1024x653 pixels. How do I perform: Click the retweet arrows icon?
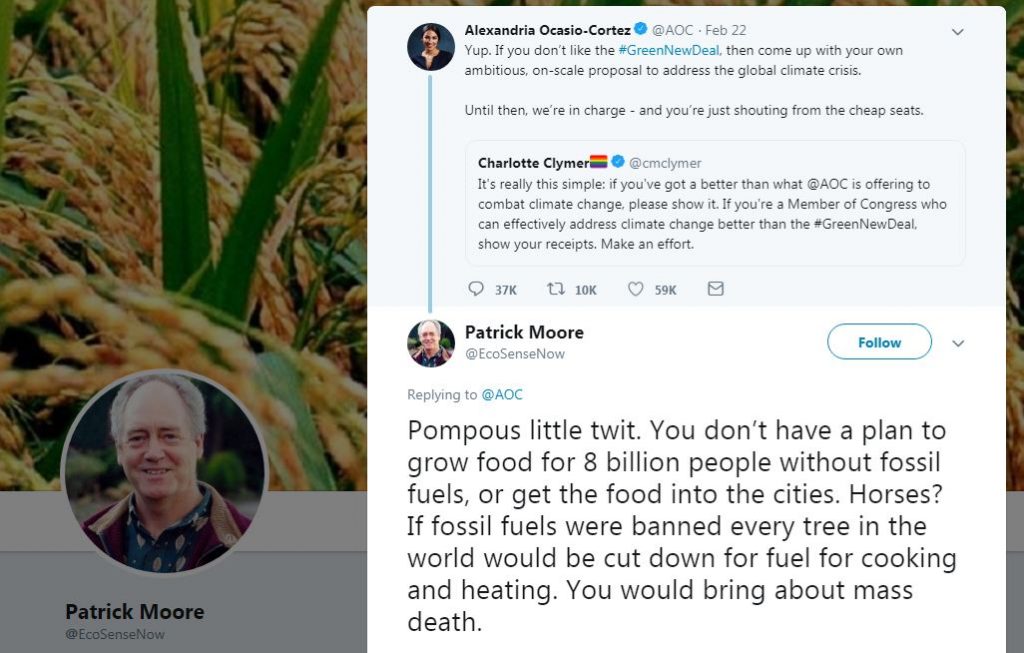(x=555, y=289)
